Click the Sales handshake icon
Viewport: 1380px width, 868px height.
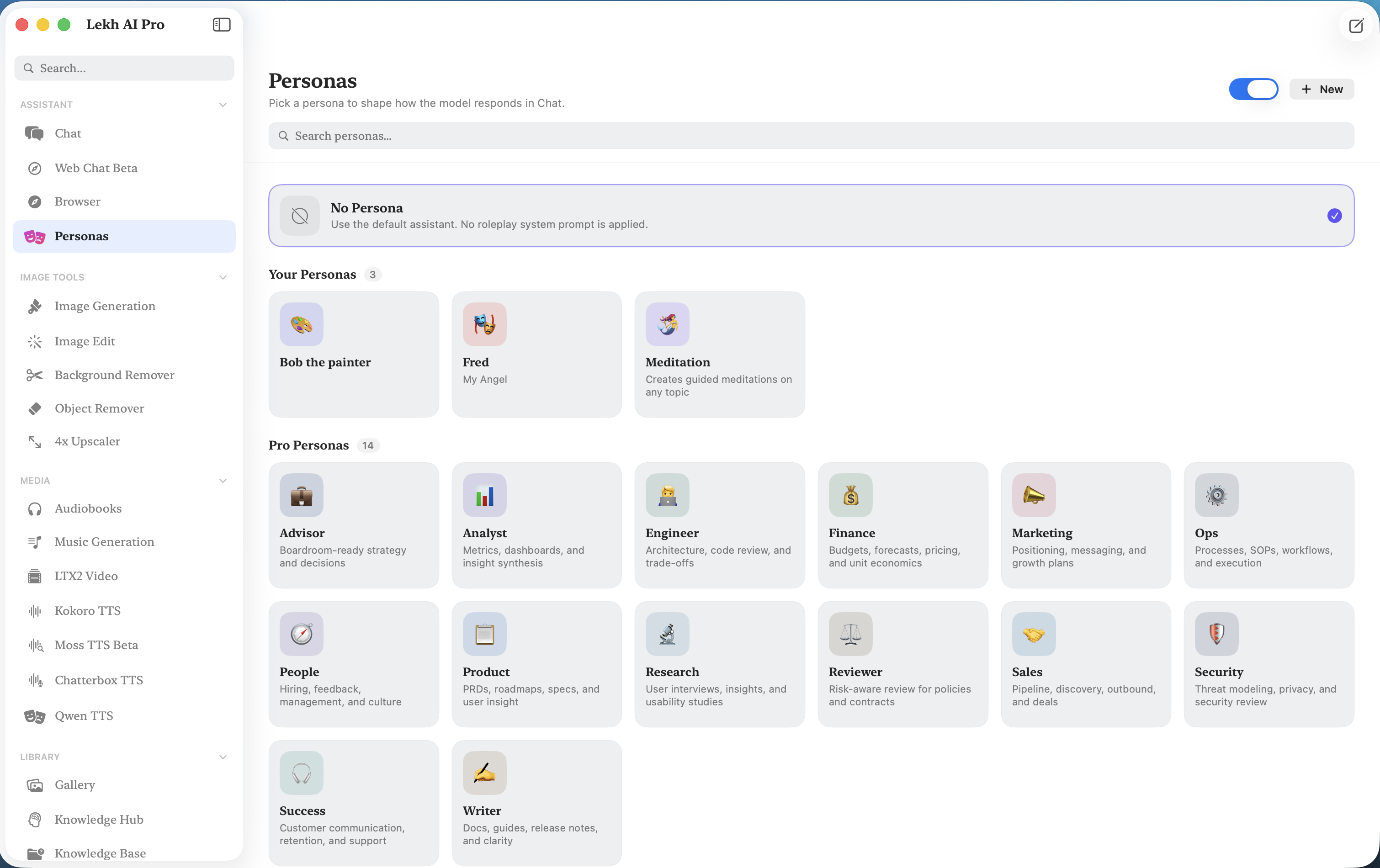click(1034, 634)
